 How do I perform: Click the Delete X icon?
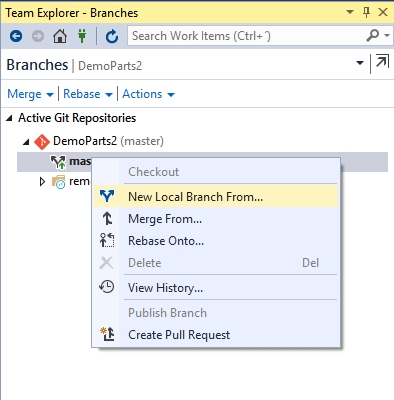point(106,263)
